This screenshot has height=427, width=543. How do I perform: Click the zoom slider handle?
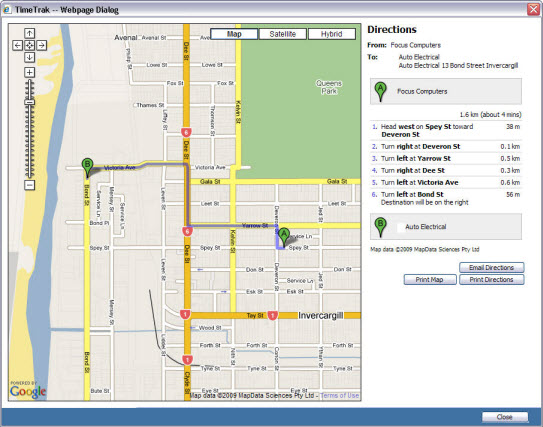pyautogui.click(x=30, y=102)
